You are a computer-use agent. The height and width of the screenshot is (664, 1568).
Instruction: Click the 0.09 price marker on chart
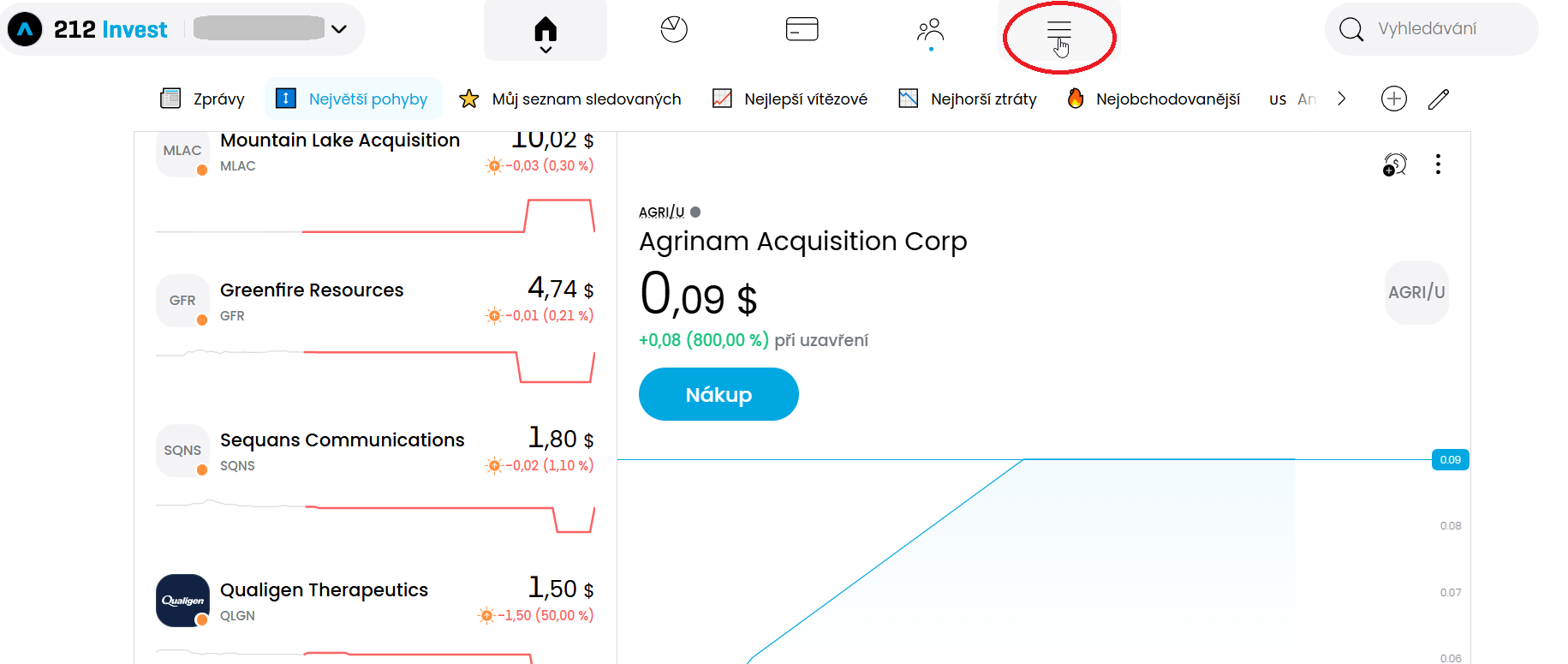point(1450,460)
